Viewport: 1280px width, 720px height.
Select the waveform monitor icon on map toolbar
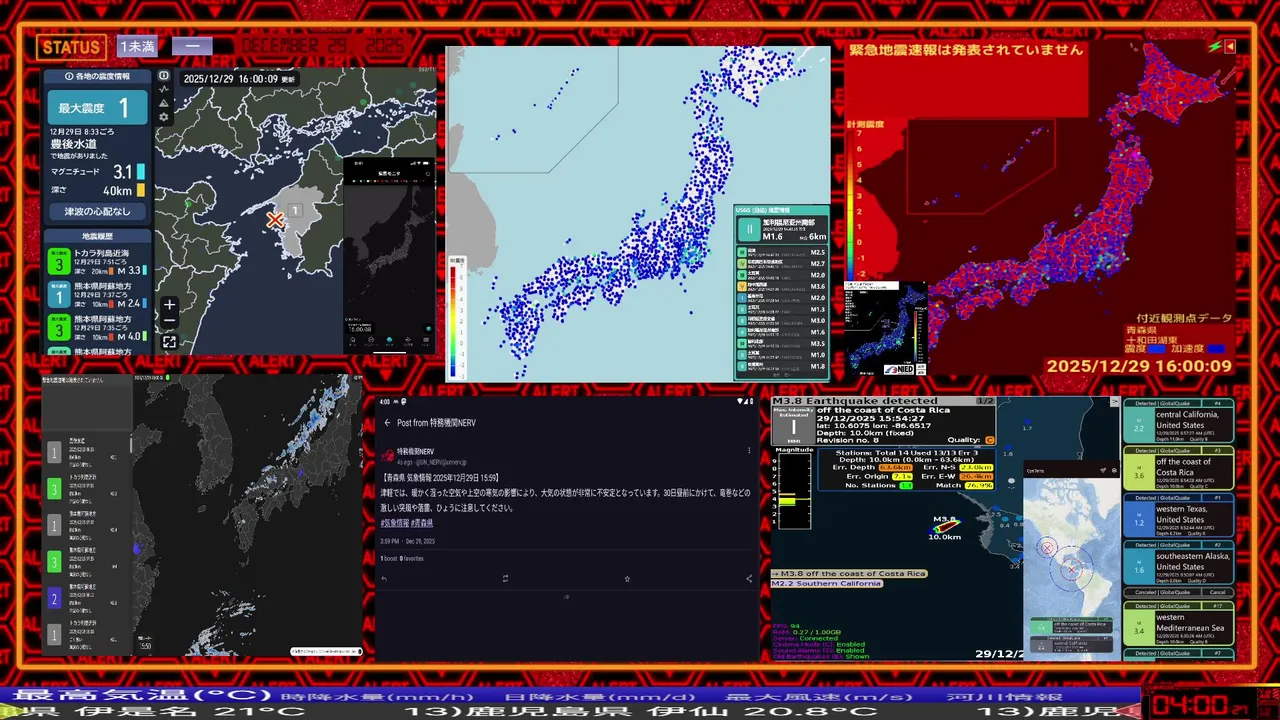click(164, 89)
